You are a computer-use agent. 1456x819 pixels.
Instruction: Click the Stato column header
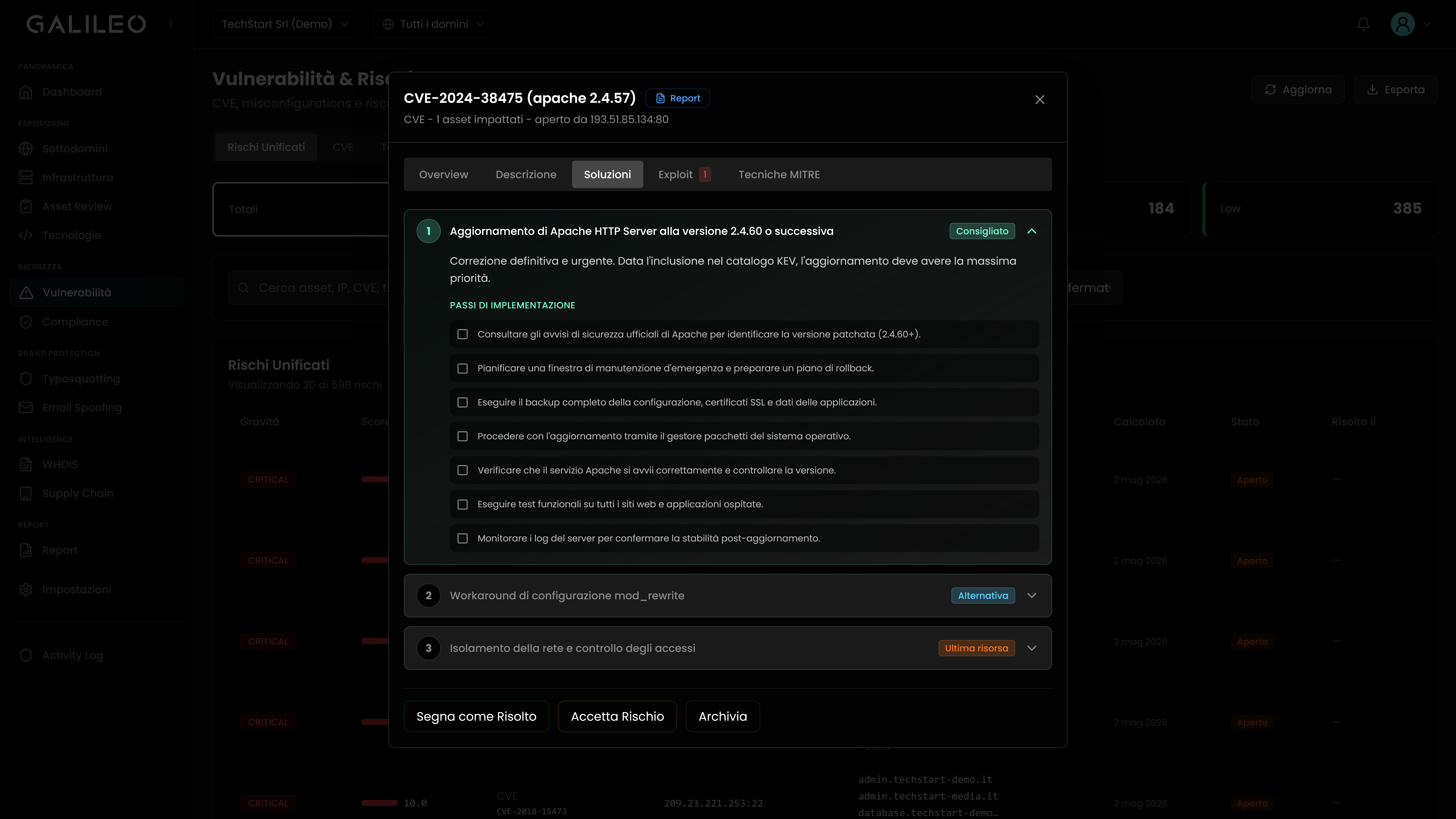point(1245,422)
